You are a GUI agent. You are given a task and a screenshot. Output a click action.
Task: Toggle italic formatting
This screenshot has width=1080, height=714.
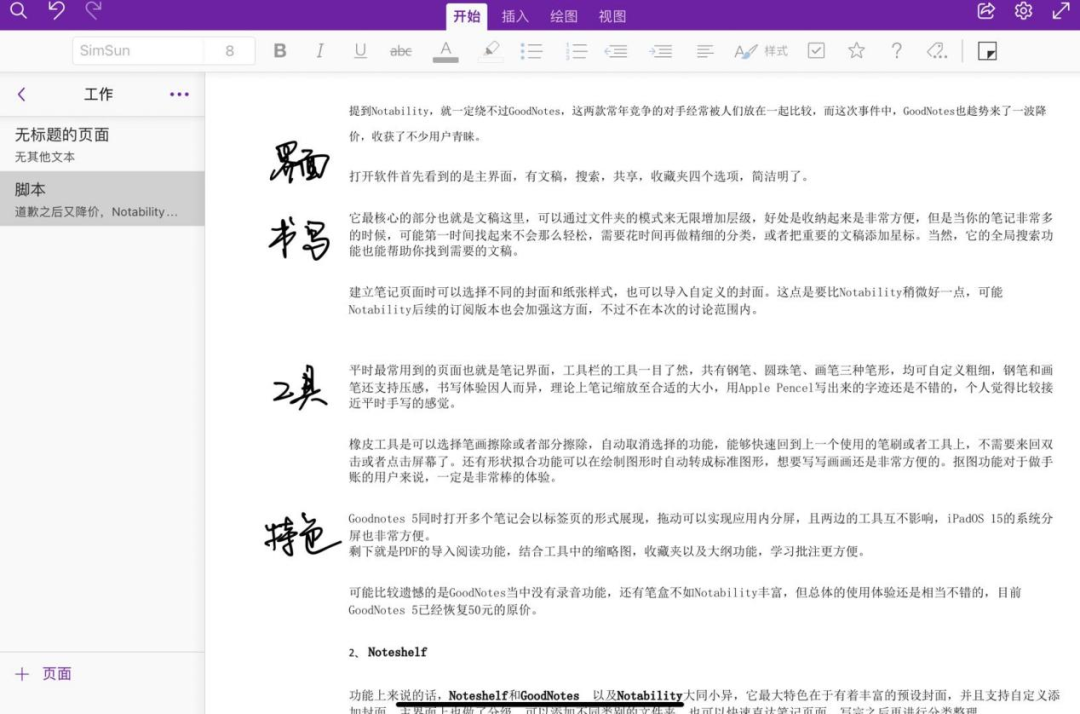tap(320, 51)
